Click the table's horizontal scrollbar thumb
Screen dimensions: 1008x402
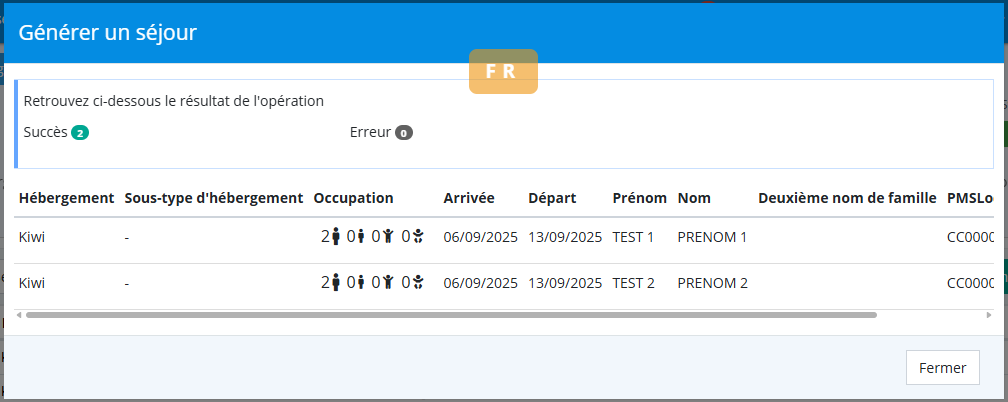coord(450,314)
